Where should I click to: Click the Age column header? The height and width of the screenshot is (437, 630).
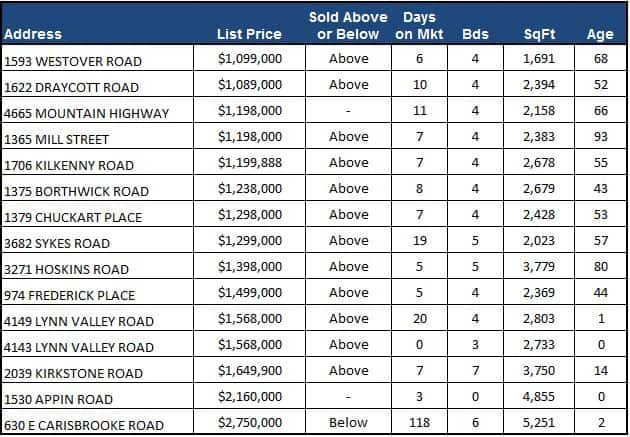(599, 34)
